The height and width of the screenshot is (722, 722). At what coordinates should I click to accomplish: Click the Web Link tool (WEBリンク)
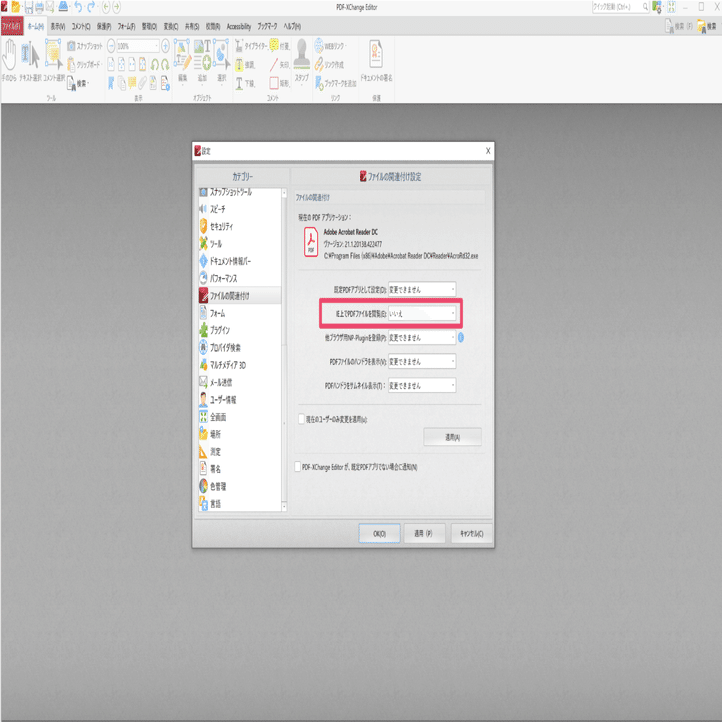331,46
